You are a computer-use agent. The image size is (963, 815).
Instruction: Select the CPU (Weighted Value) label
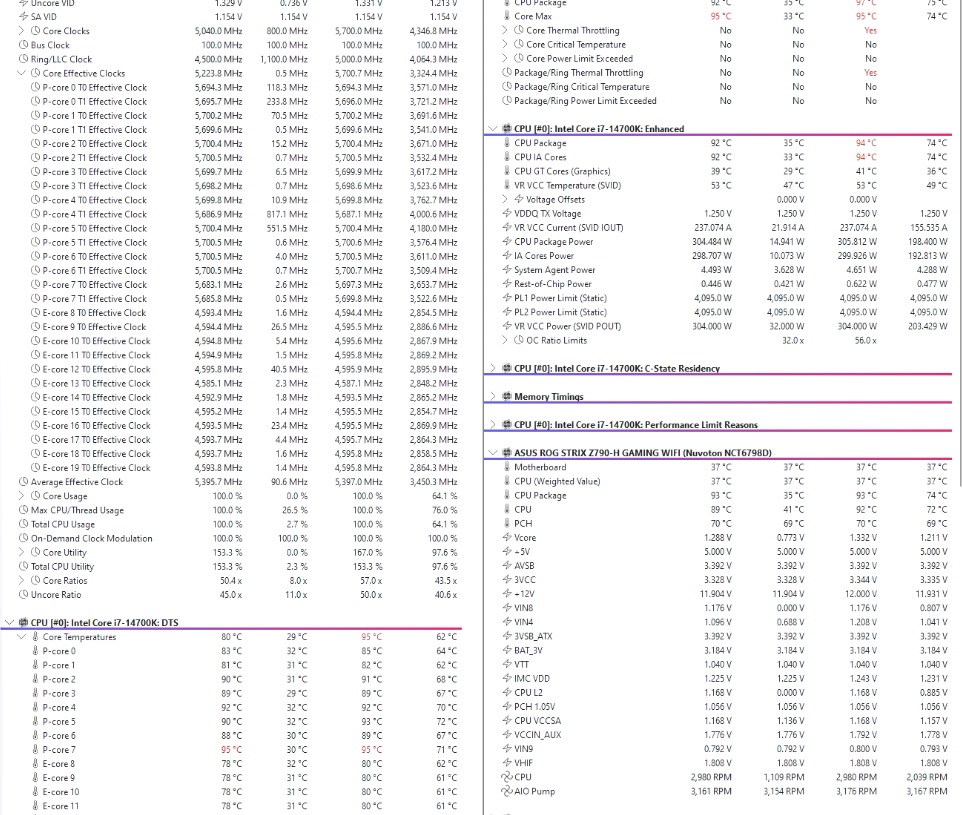coord(557,482)
